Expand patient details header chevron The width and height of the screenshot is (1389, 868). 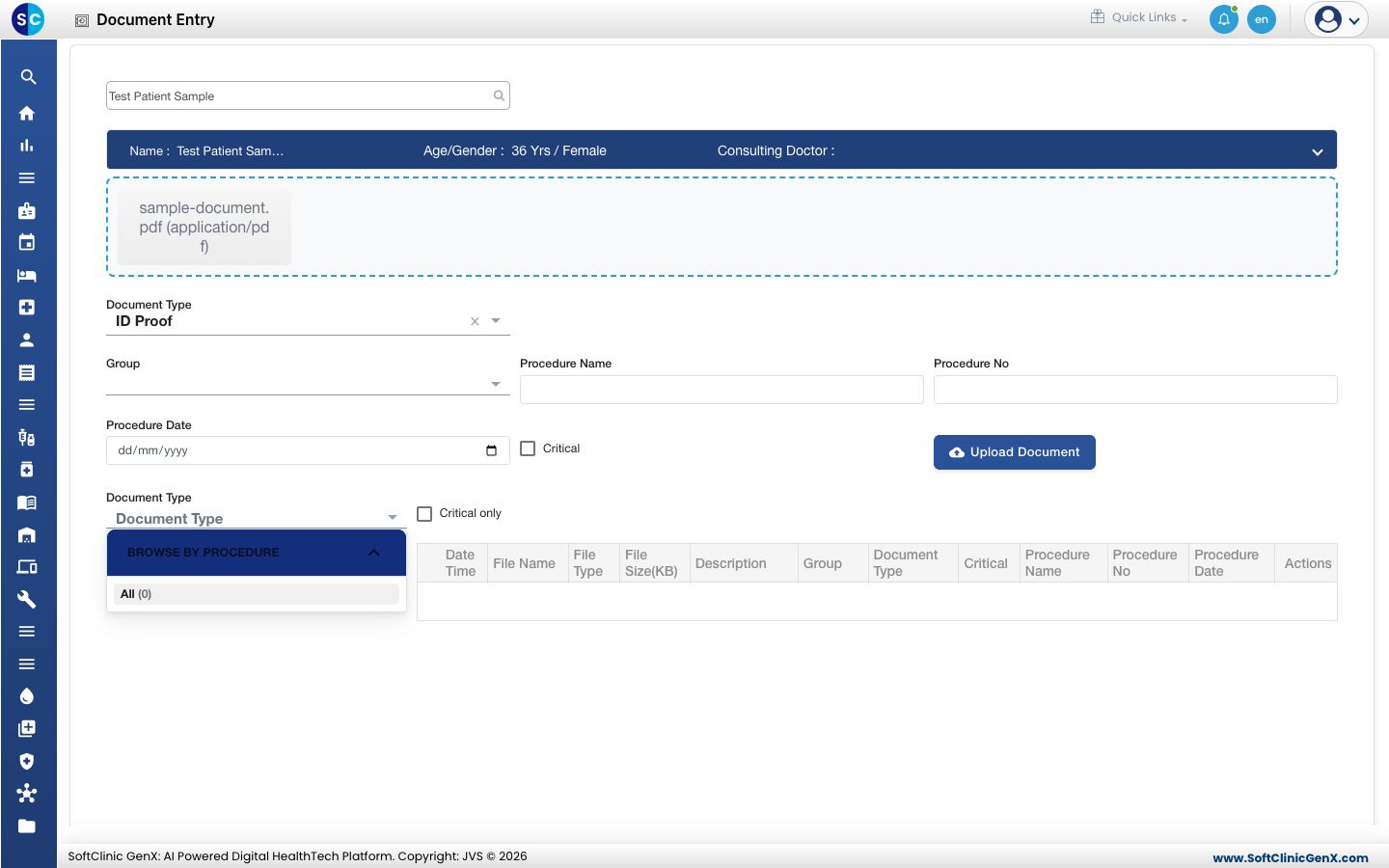pos(1318,152)
